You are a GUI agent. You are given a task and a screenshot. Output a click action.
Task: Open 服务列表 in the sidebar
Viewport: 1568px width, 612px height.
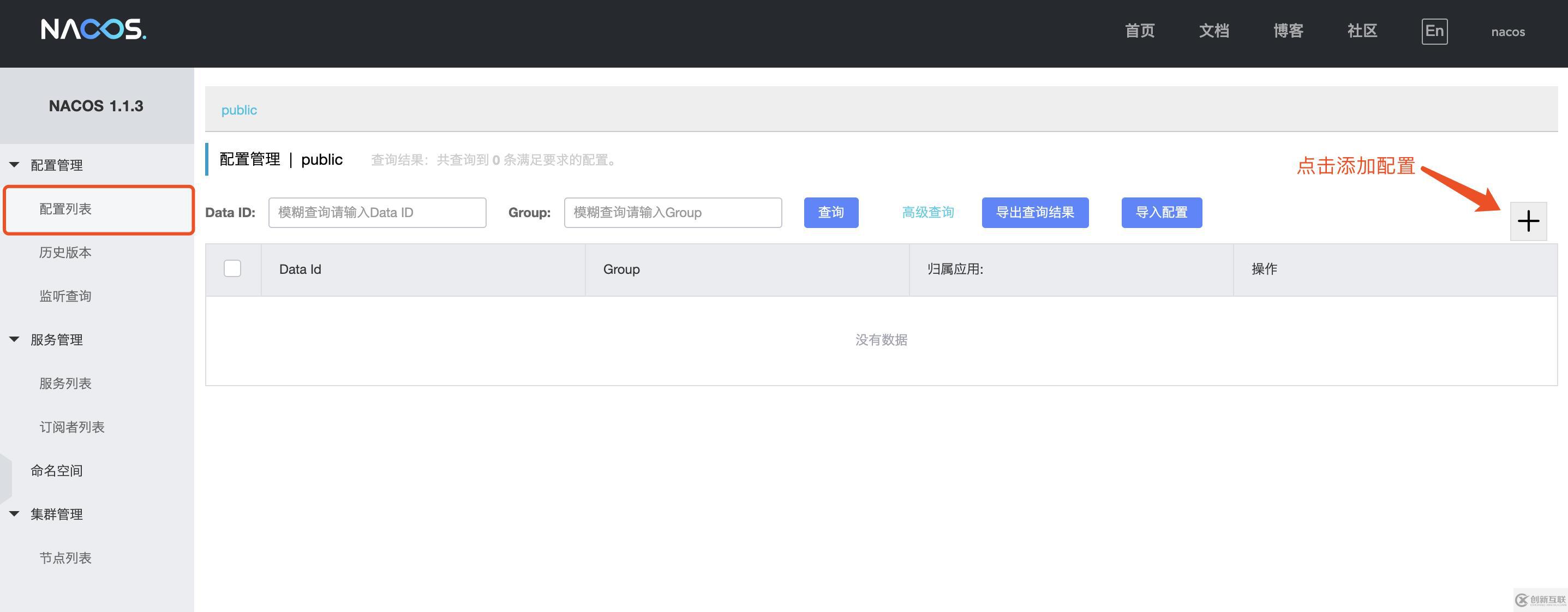(65, 383)
